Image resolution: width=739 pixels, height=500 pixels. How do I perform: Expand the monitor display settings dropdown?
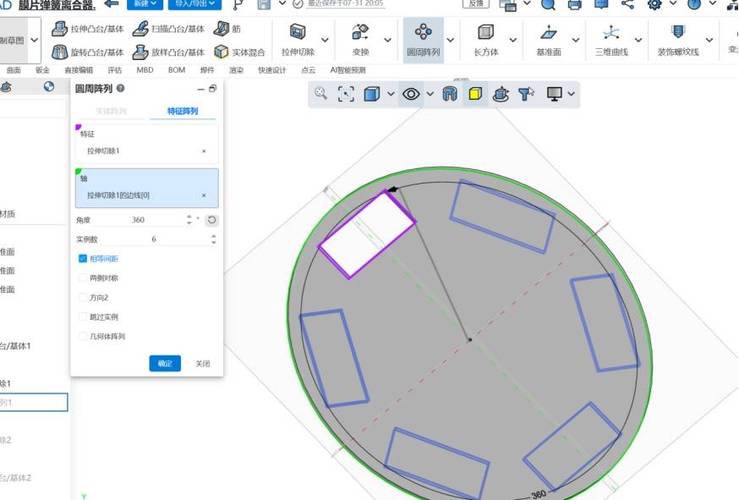tap(571, 94)
